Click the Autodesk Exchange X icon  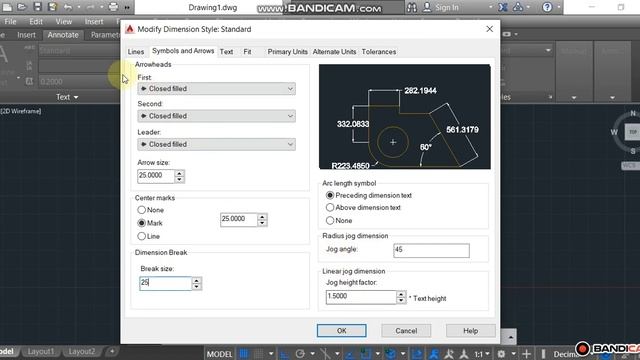pyautogui.click(x=503, y=7)
